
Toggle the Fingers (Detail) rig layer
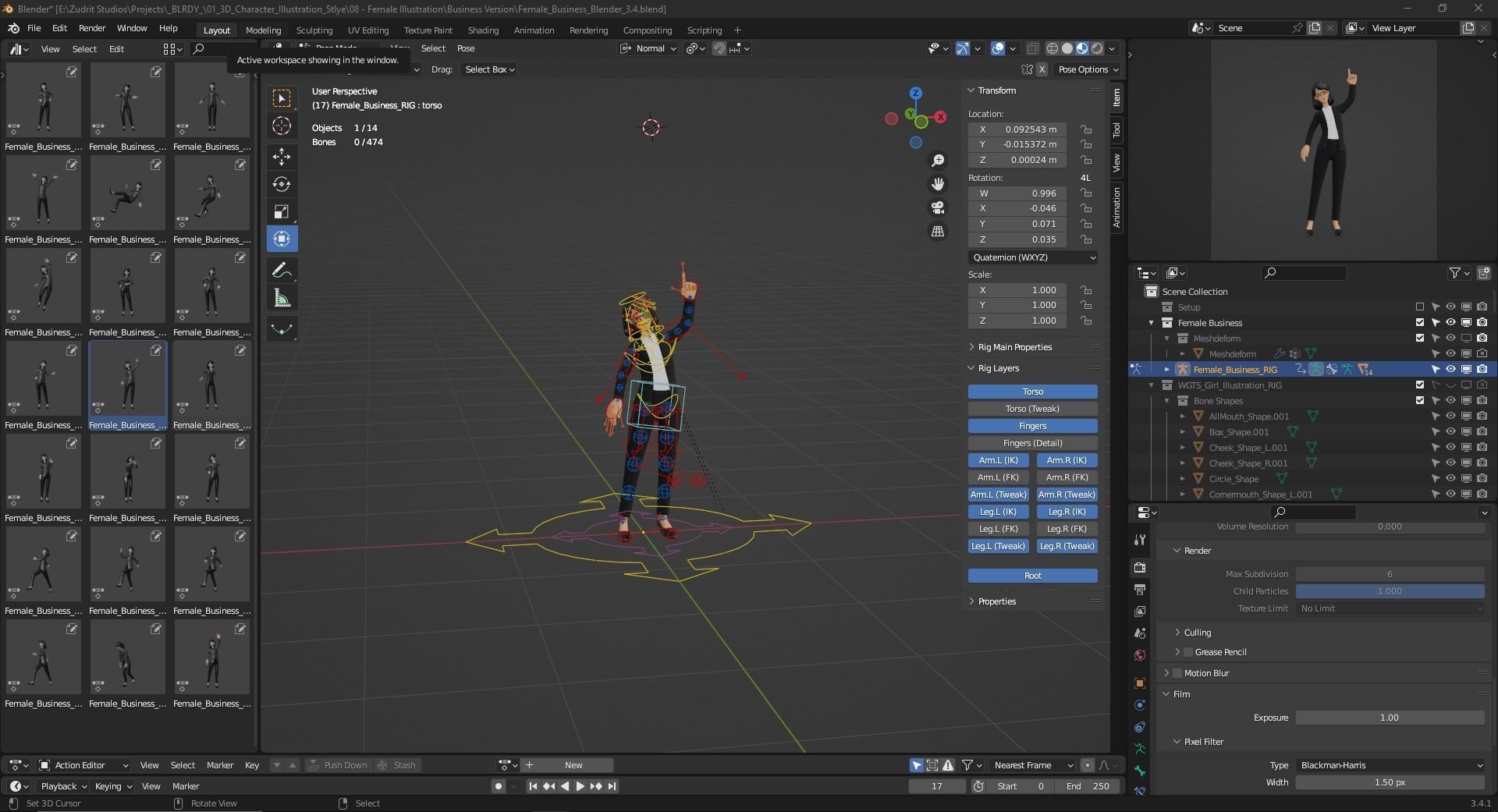click(1032, 443)
